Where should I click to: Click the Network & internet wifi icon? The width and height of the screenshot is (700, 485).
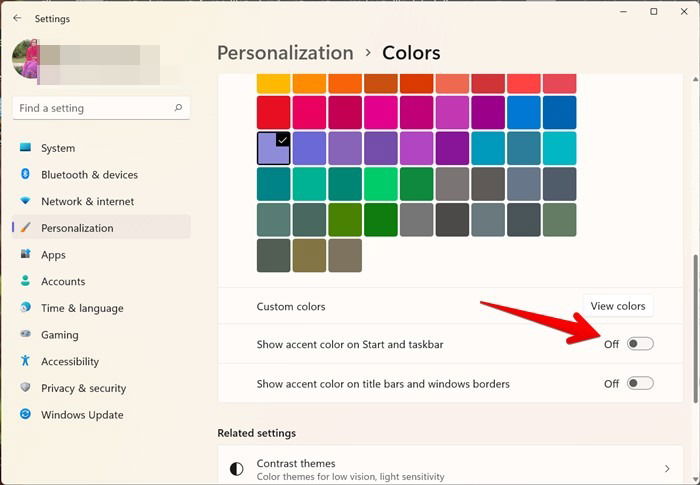[x=25, y=201]
